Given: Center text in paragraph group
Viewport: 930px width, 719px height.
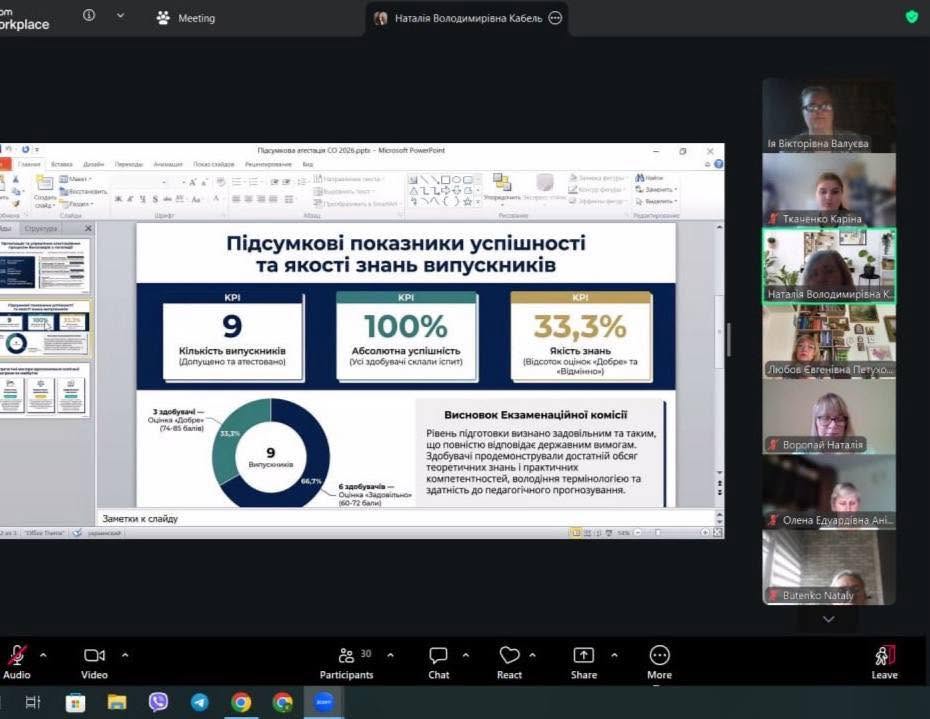Looking at the screenshot, I should click(x=249, y=199).
